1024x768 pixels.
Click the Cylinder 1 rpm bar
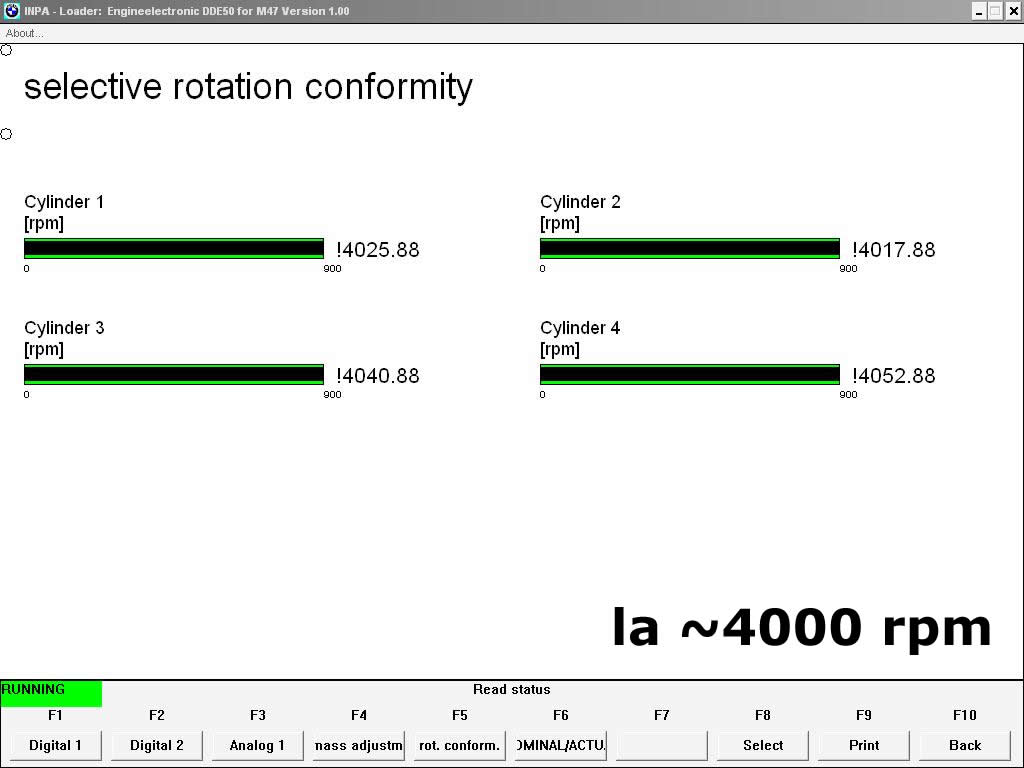tap(174, 249)
